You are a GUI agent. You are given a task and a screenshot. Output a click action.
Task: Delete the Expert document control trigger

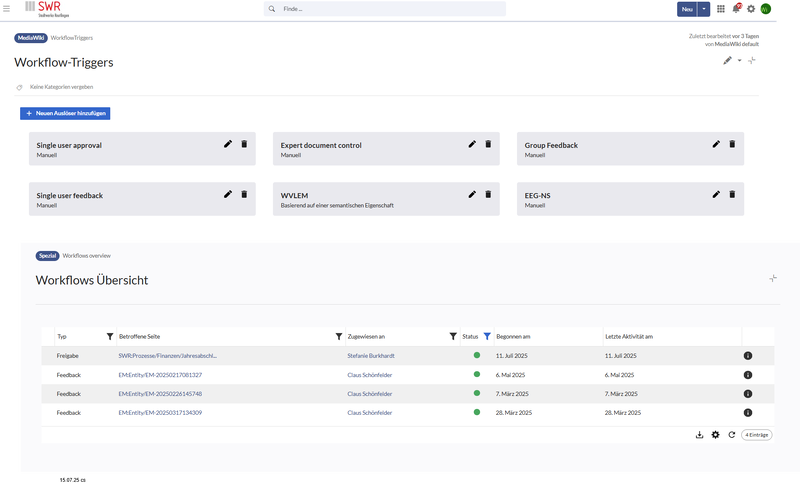click(488, 144)
